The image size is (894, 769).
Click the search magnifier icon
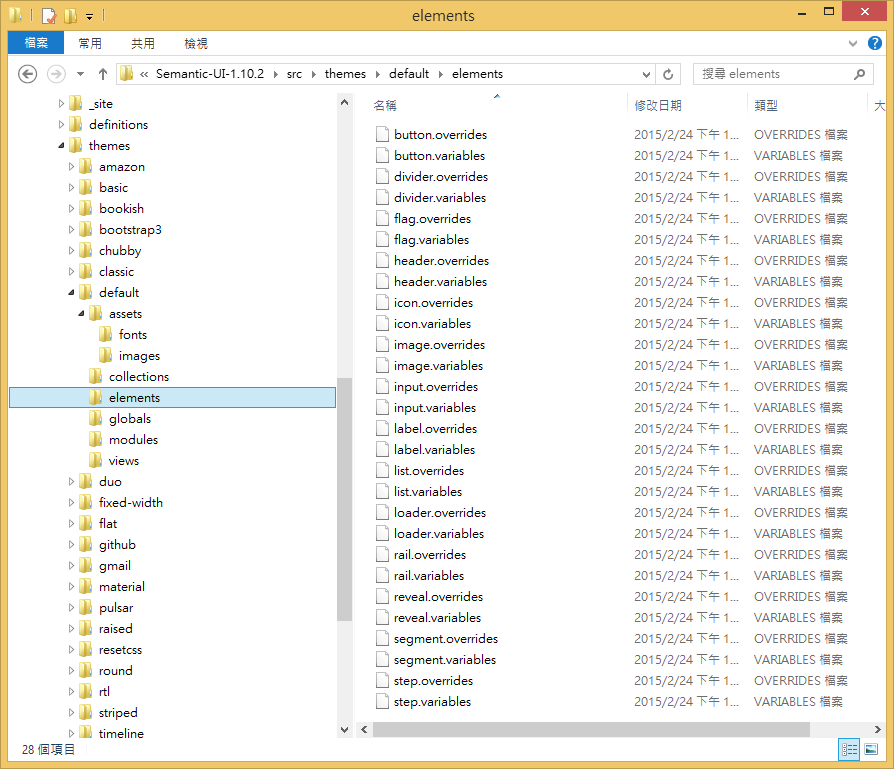[x=860, y=74]
